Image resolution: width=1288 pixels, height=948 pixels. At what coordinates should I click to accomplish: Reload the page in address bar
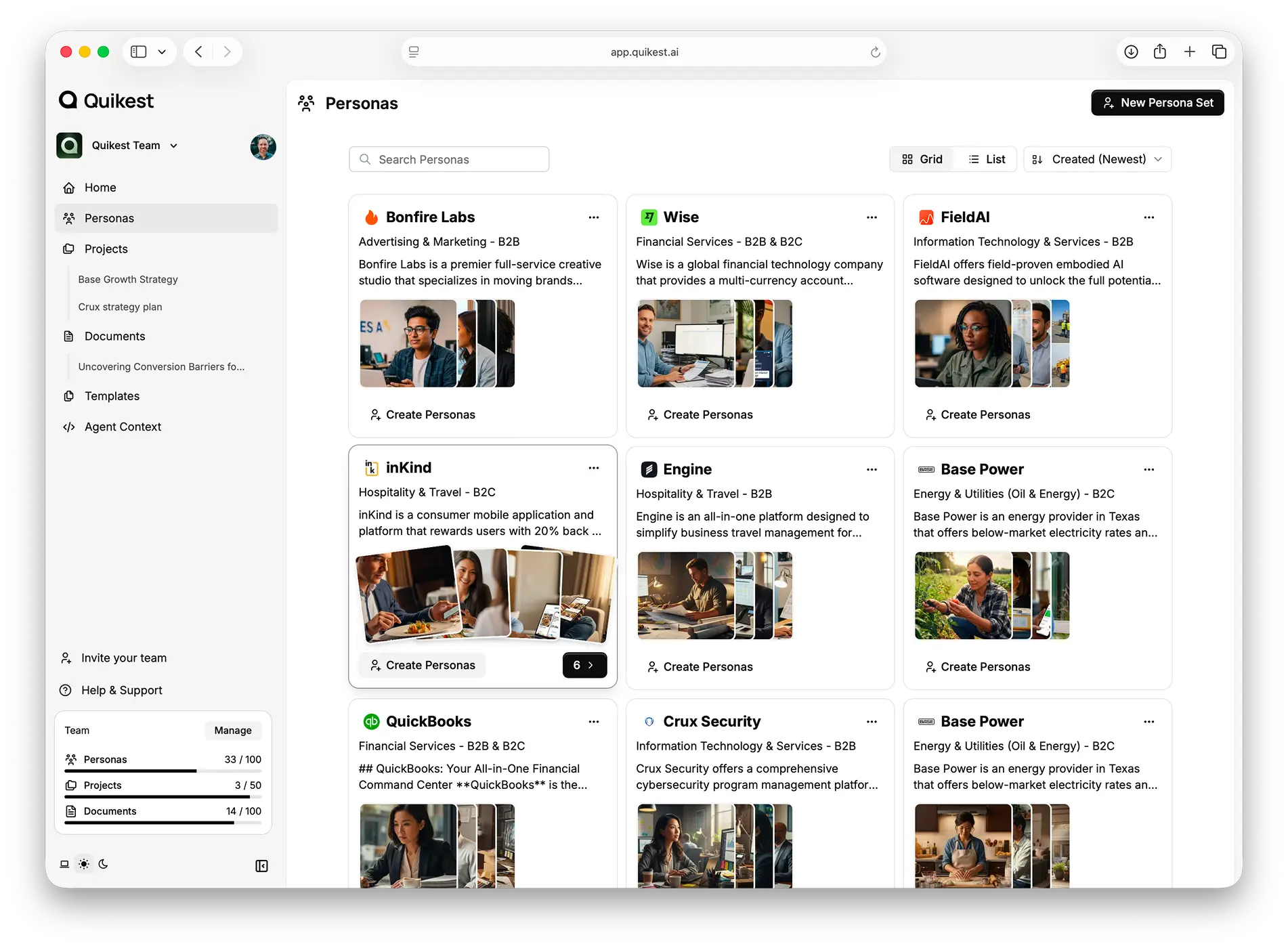click(875, 52)
